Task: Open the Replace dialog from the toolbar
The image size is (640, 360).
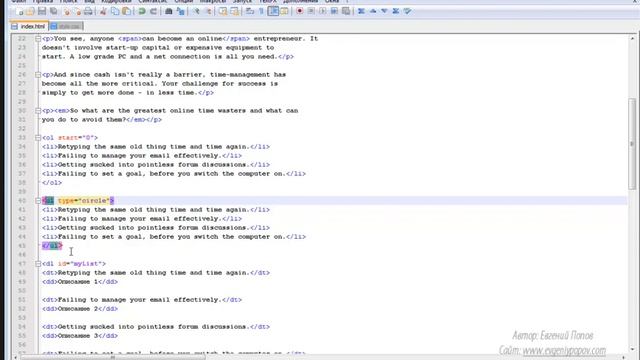Action: [180, 11]
